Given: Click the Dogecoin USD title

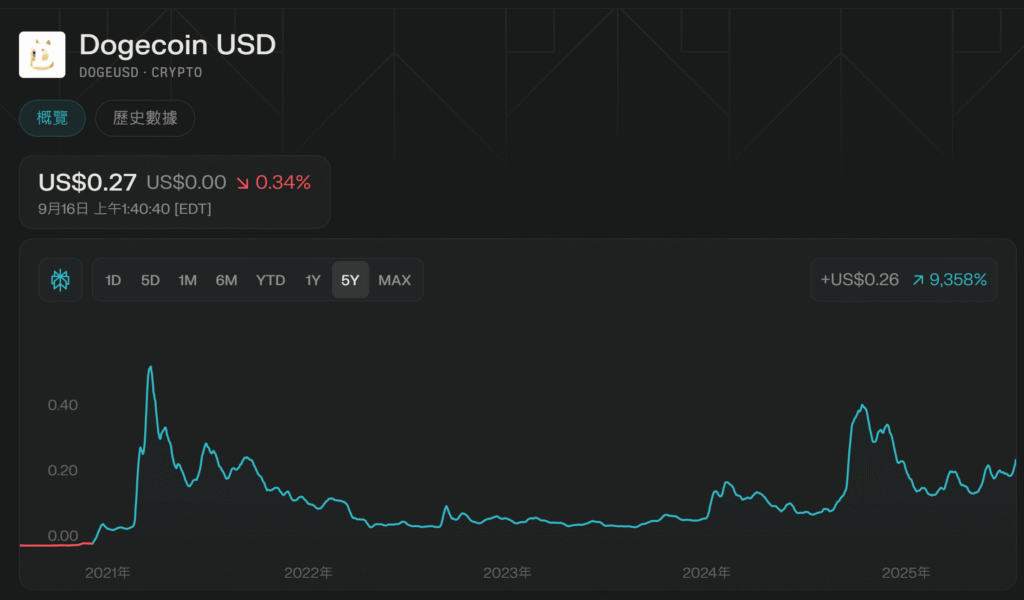Looking at the screenshot, I should tap(177, 44).
